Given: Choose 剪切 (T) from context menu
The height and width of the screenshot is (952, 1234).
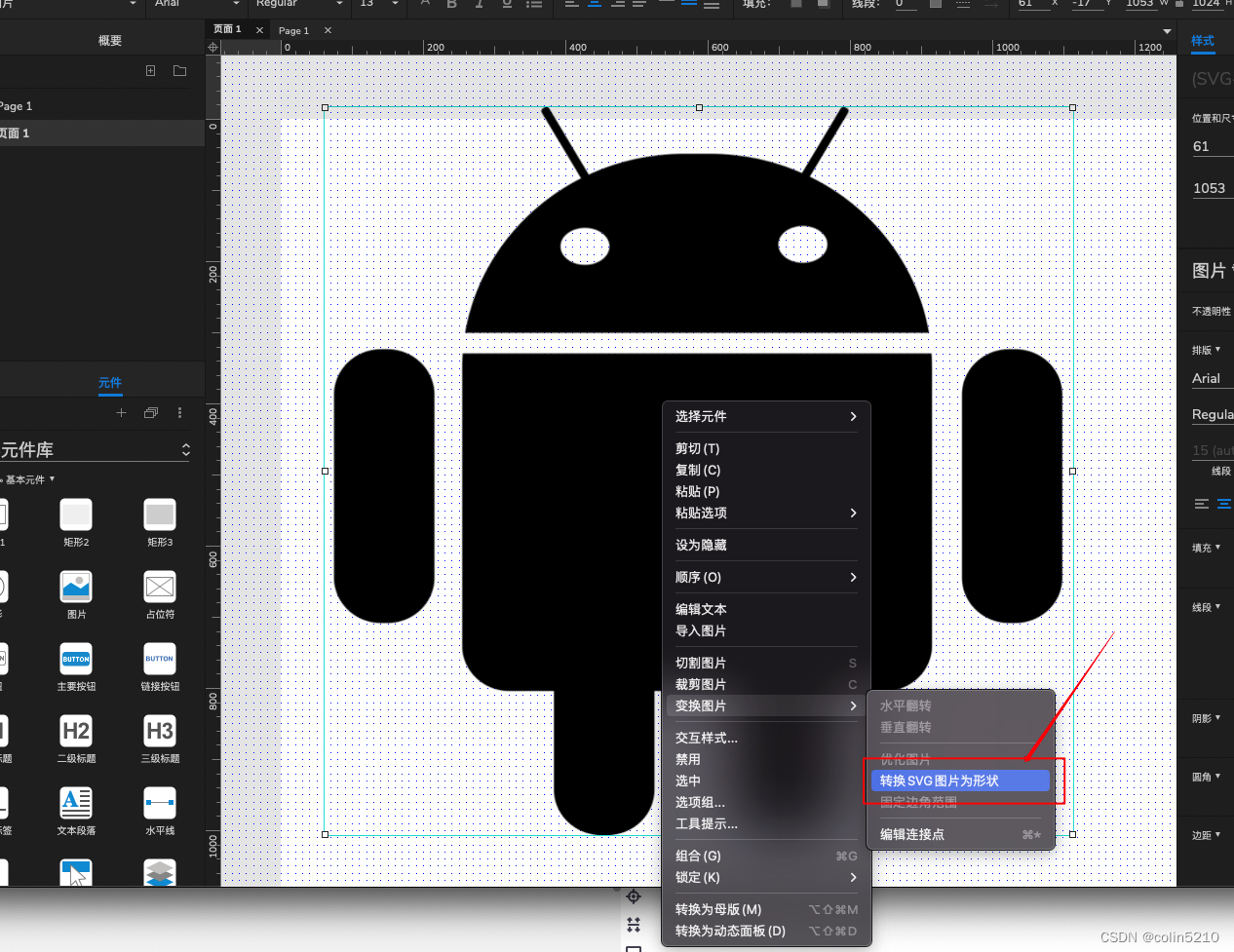Looking at the screenshot, I should point(766,448).
